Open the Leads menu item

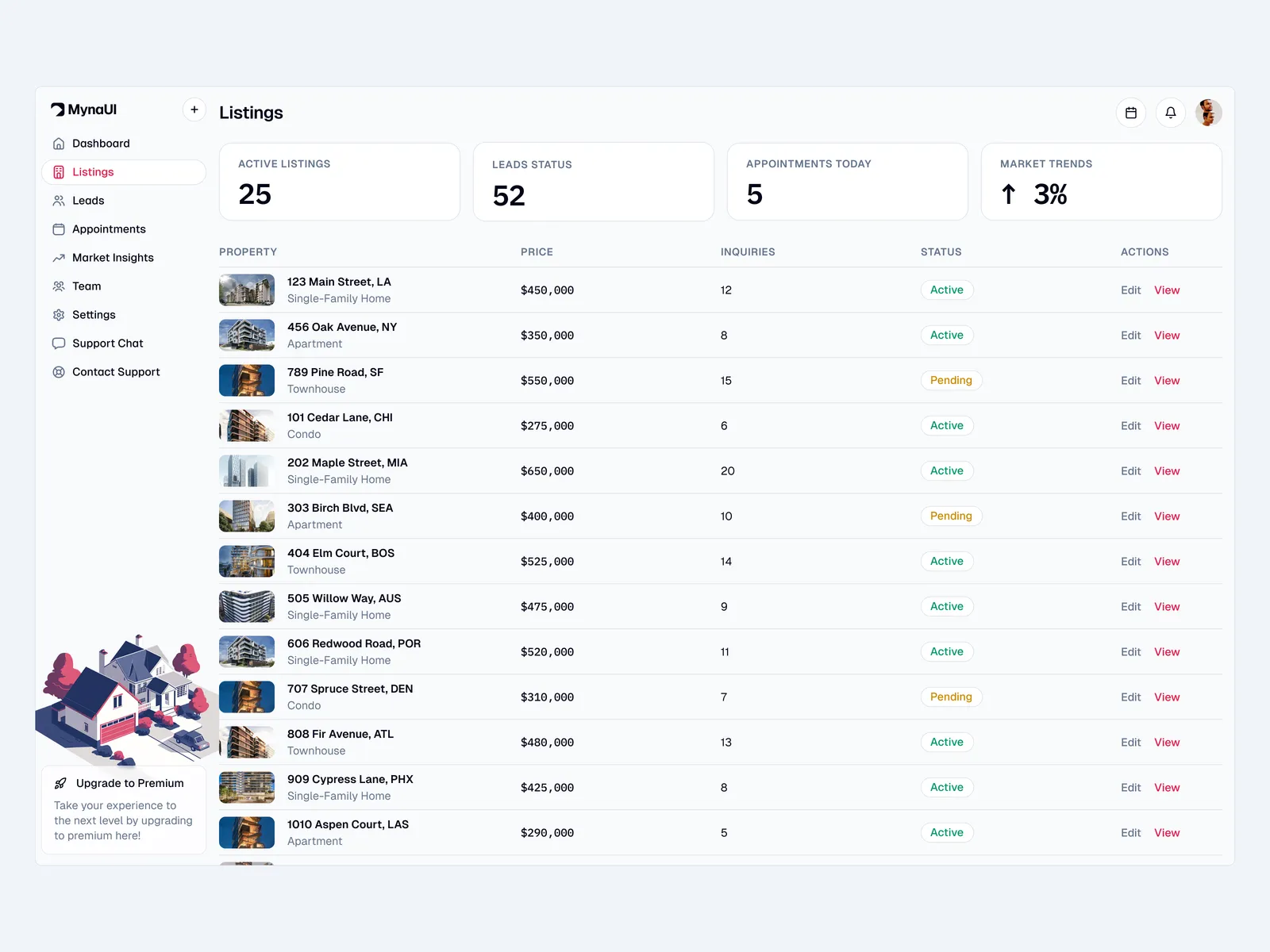(88, 201)
